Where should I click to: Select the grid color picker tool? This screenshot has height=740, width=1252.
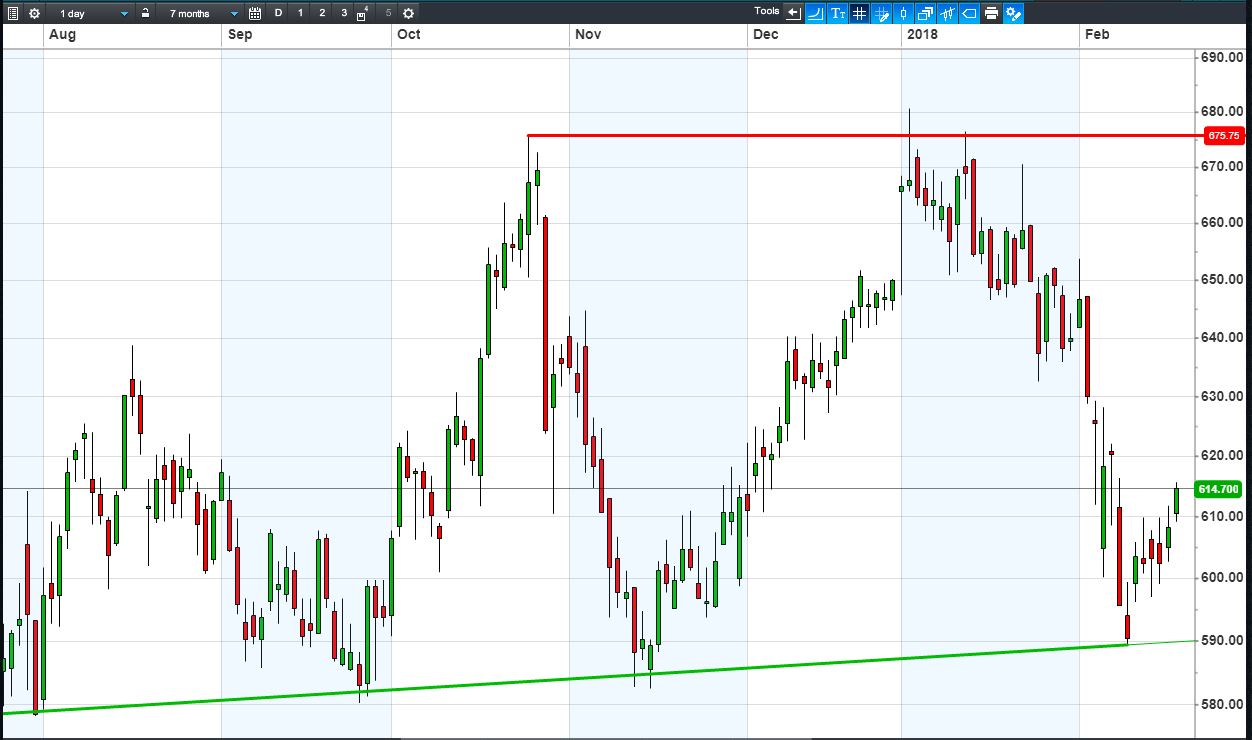point(881,13)
